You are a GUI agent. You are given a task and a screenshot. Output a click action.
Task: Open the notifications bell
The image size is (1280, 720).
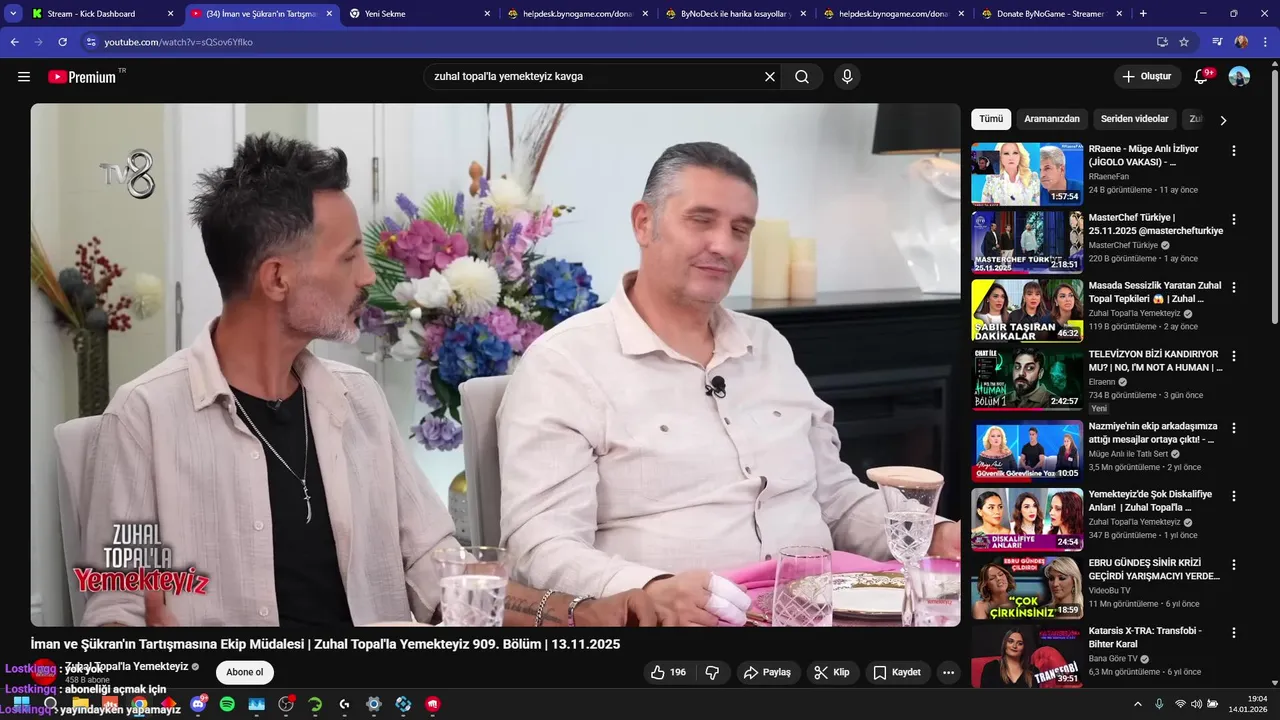click(x=1203, y=76)
